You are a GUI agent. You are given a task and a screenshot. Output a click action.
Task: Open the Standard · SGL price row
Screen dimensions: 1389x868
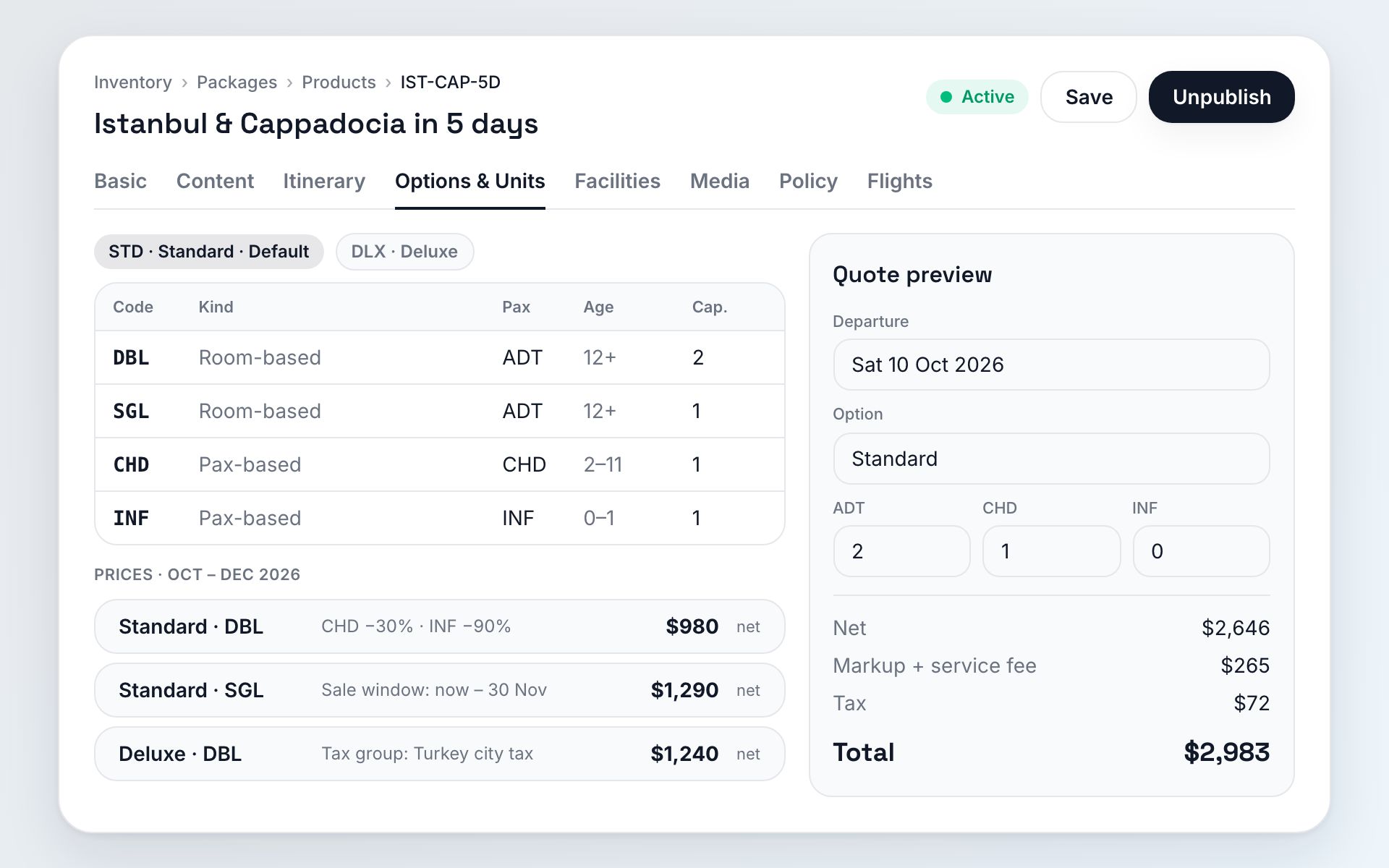click(x=440, y=690)
